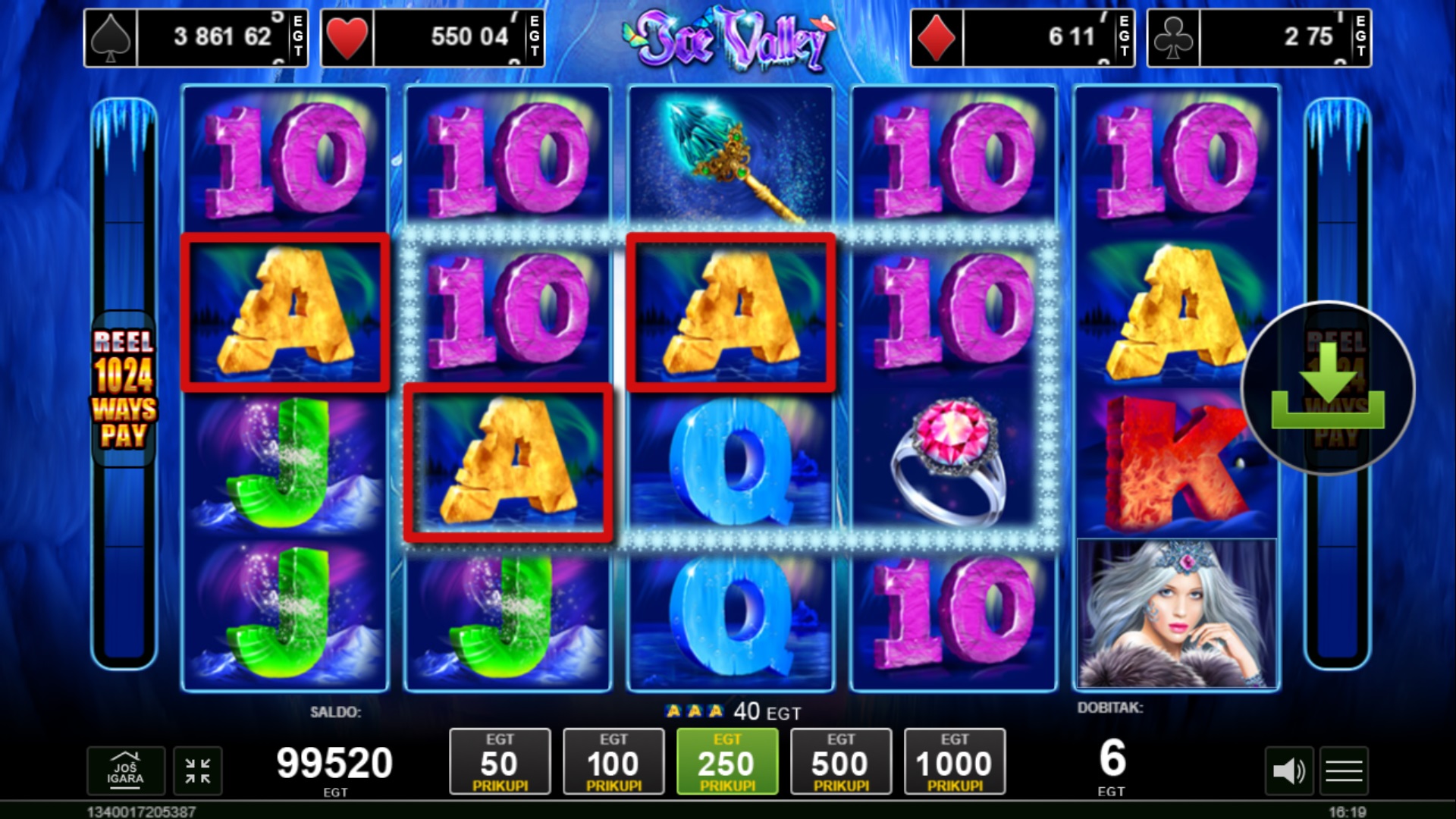Click the right icicle progress bar
This screenshot has width=1456, height=819.
coord(1337,383)
